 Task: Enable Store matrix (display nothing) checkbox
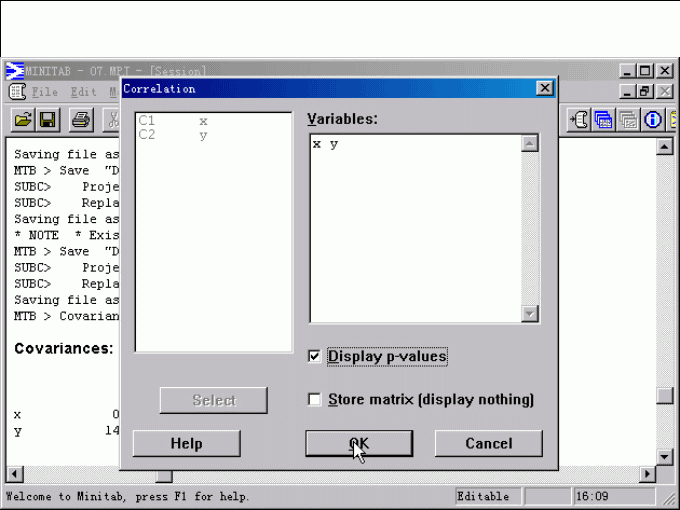click(315, 399)
